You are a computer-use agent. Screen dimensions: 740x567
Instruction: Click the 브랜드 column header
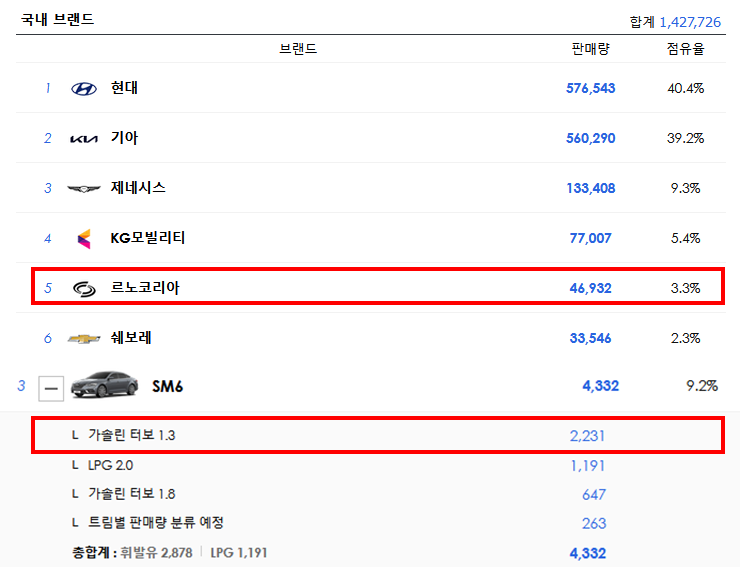(298, 49)
